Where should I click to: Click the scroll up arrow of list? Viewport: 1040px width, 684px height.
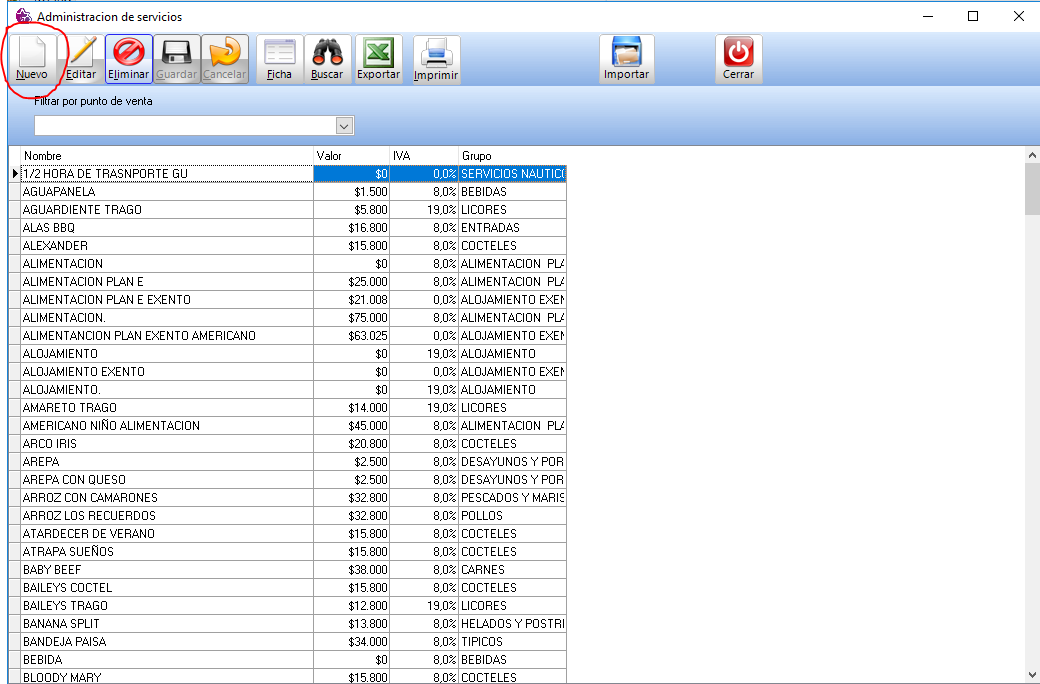(1031, 155)
